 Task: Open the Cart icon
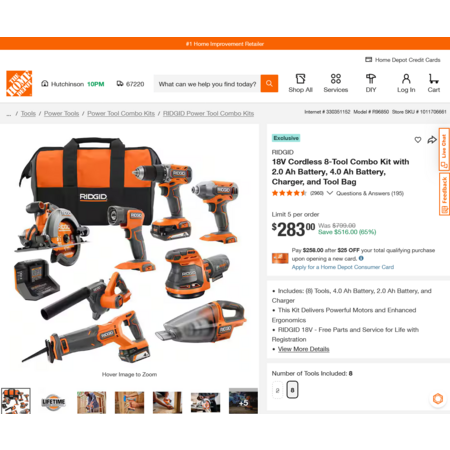pos(433,79)
